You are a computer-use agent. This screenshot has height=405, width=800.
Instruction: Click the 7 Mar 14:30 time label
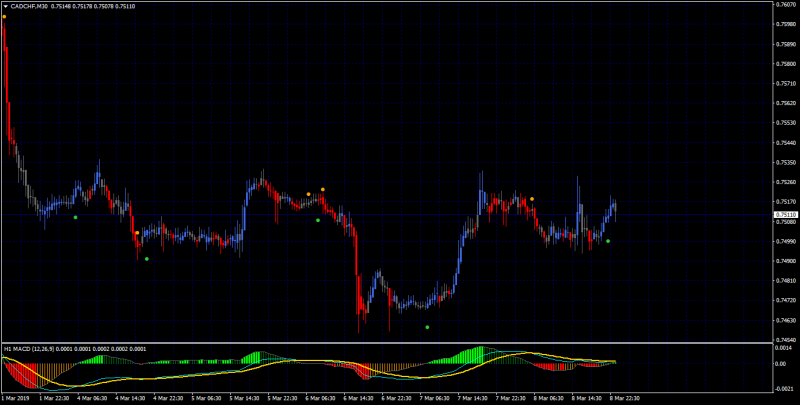[472, 398]
